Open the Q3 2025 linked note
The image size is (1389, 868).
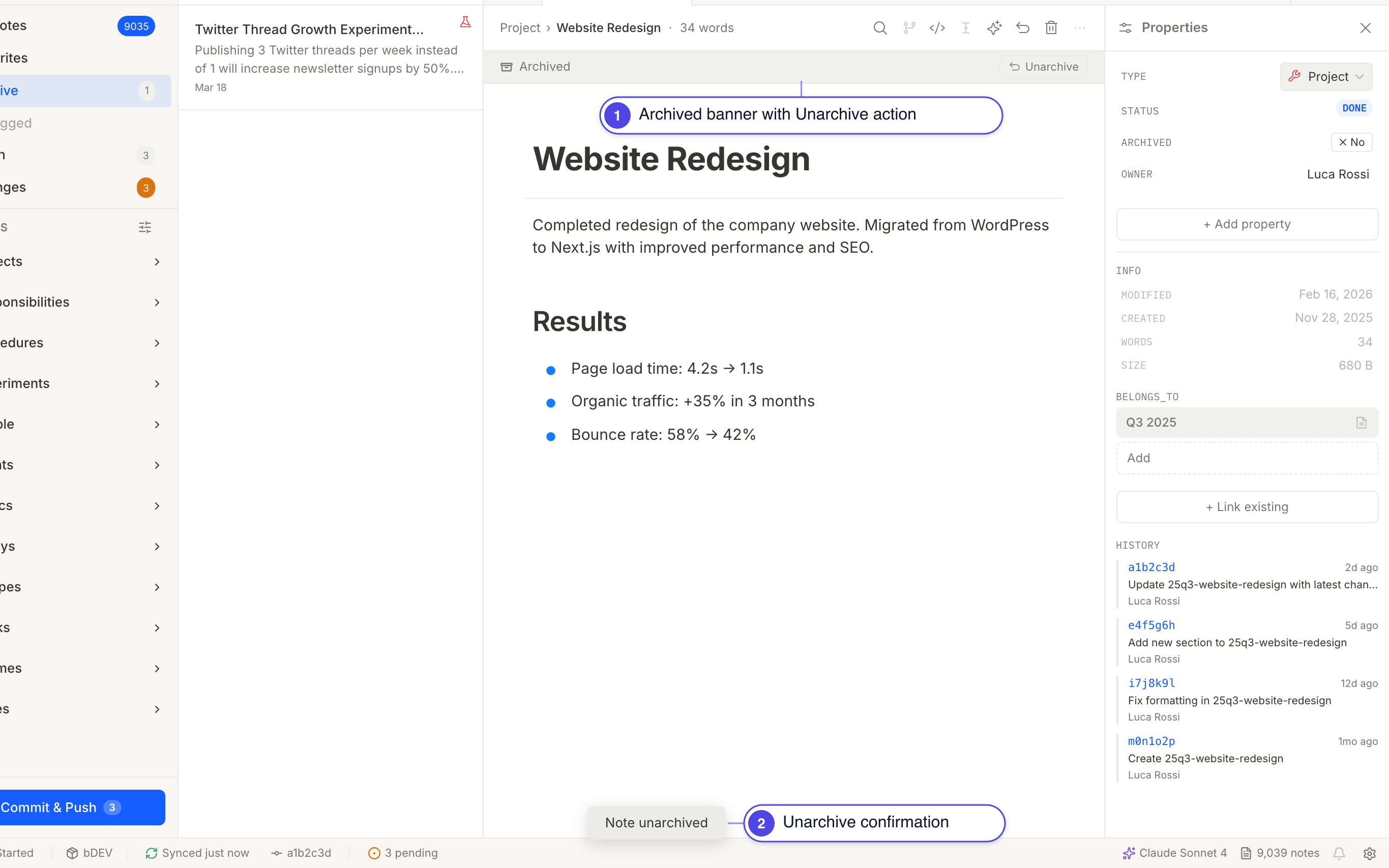click(1247, 423)
